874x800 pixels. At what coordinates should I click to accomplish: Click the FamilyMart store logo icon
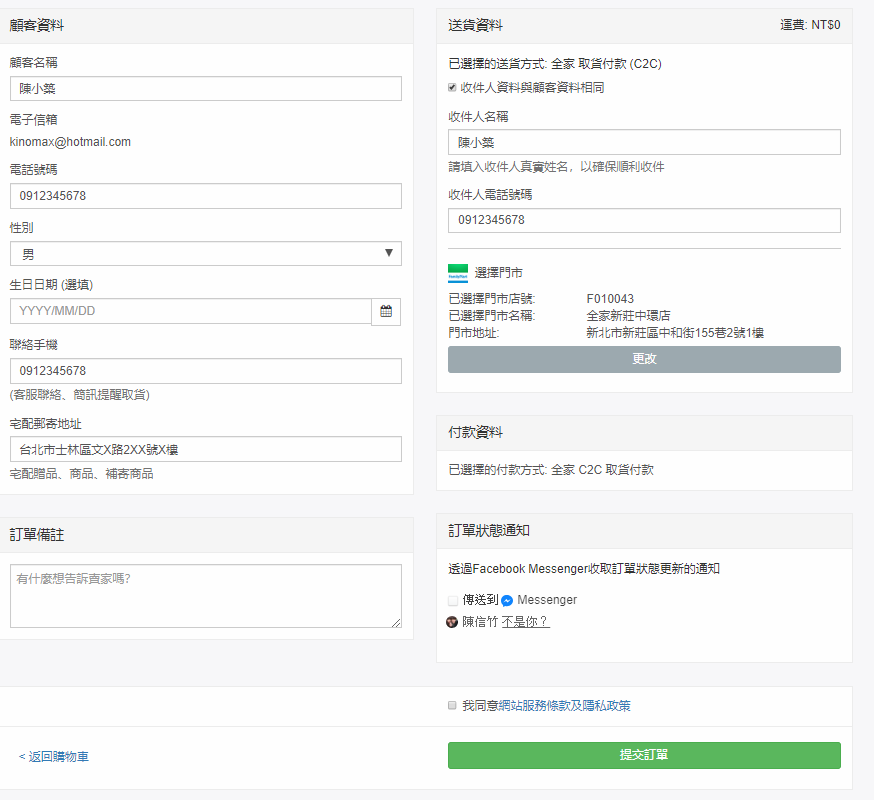click(458, 273)
